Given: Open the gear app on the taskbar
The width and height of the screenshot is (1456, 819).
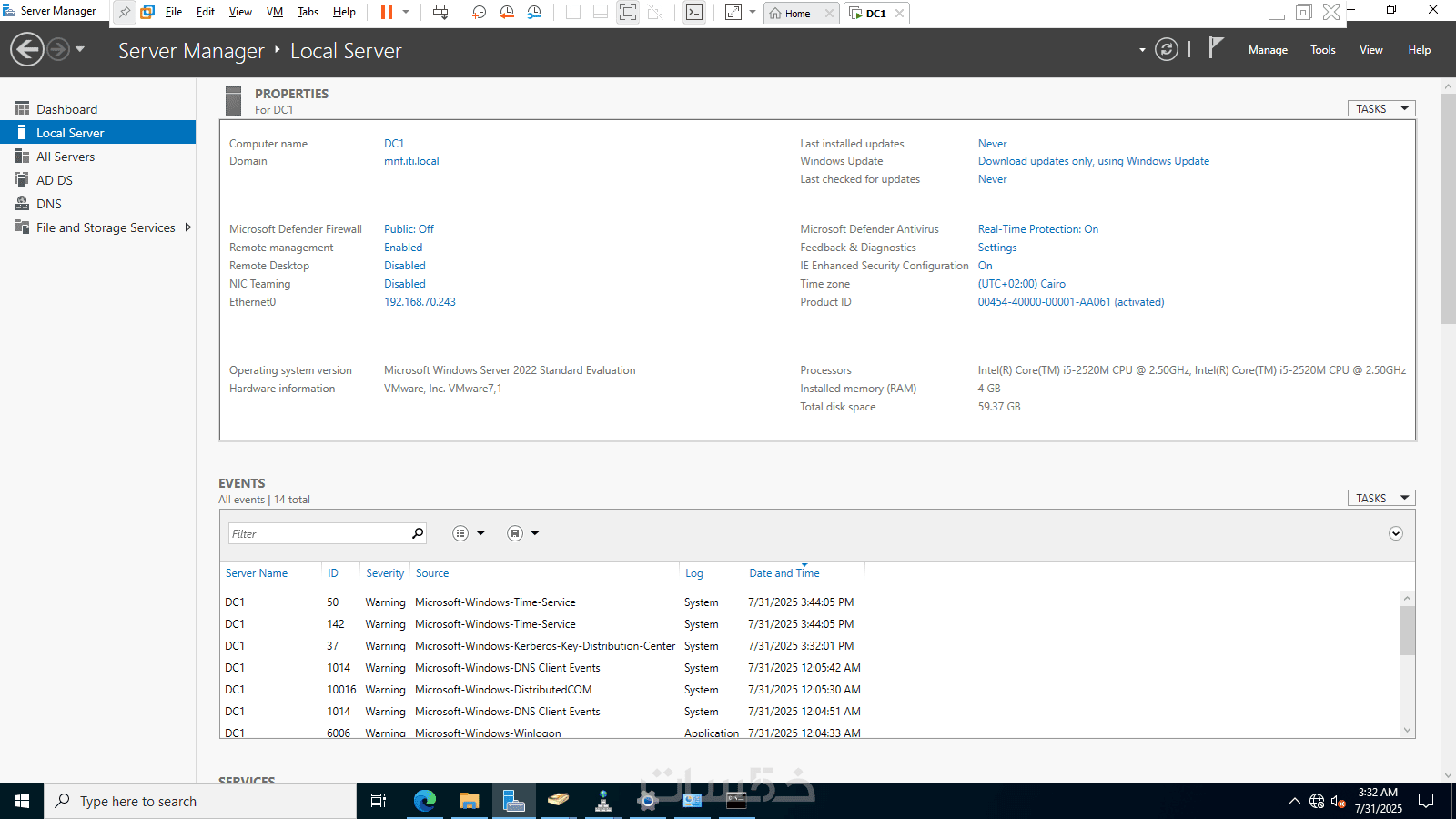Looking at the screenshot, I should (x=647, y=801).
